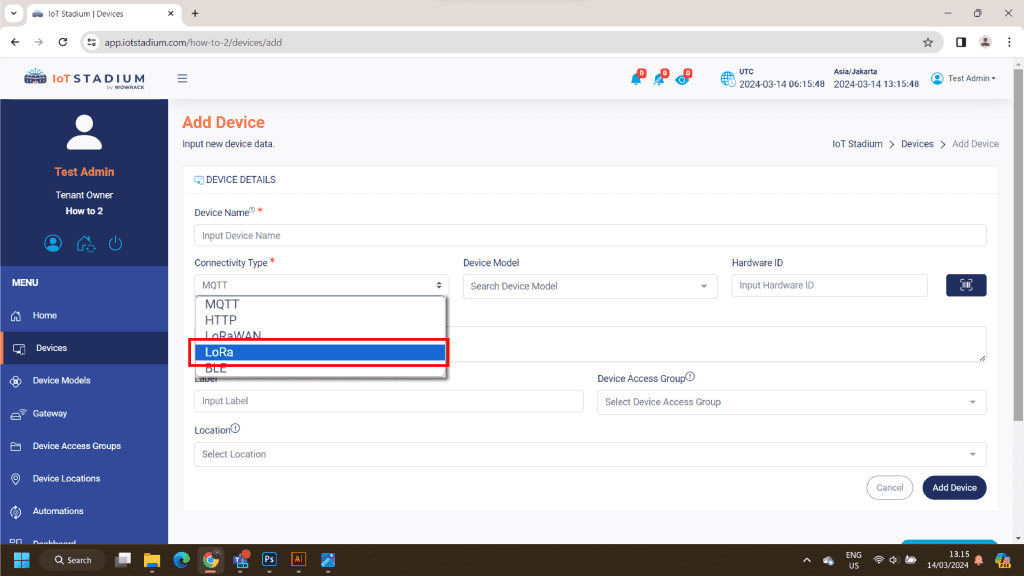The height and width of the screenshot is (576, 1024).
Task: Click the Add Device button
Action: coord(954,487)
